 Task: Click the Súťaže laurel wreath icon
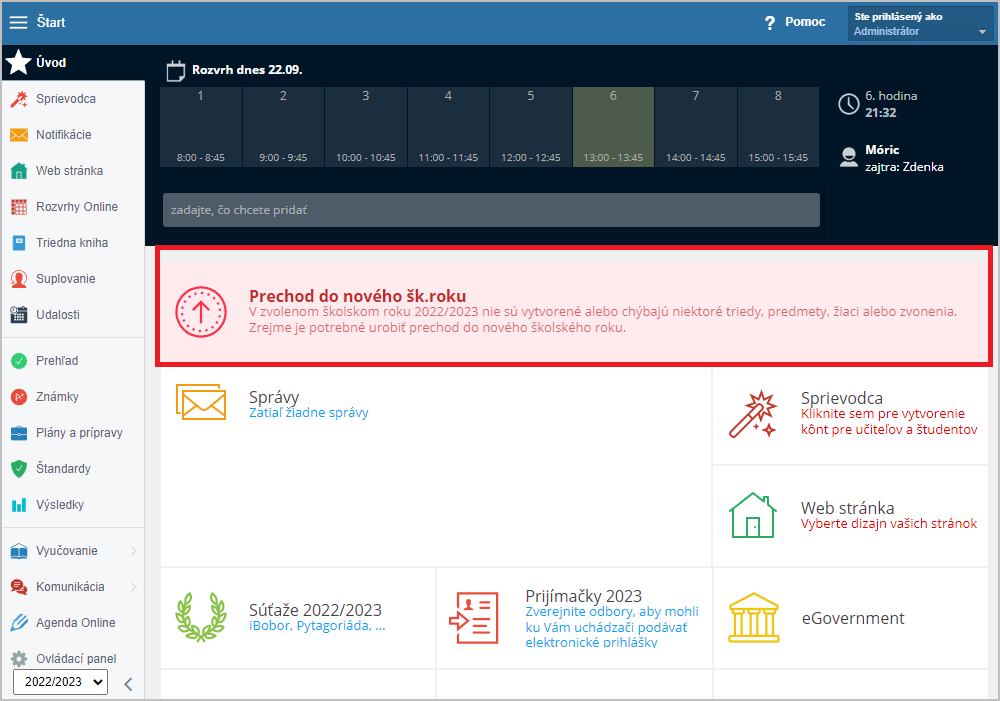[201, 617]
